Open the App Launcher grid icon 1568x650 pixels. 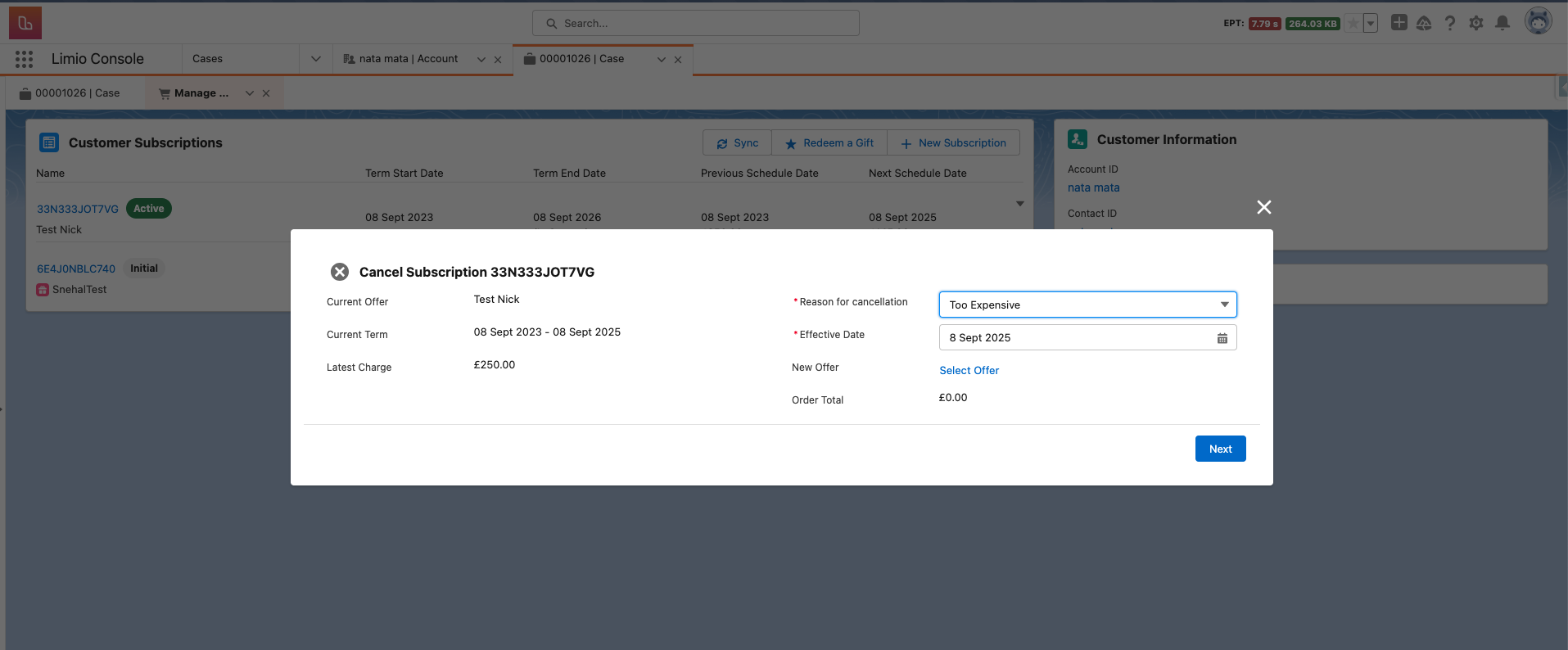[24, 59]
